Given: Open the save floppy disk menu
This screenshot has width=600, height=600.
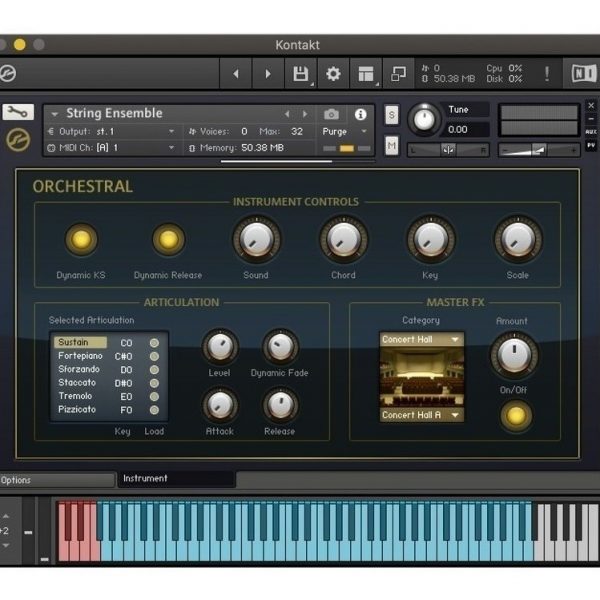Looking at the screenshot, I should point(301,73).
